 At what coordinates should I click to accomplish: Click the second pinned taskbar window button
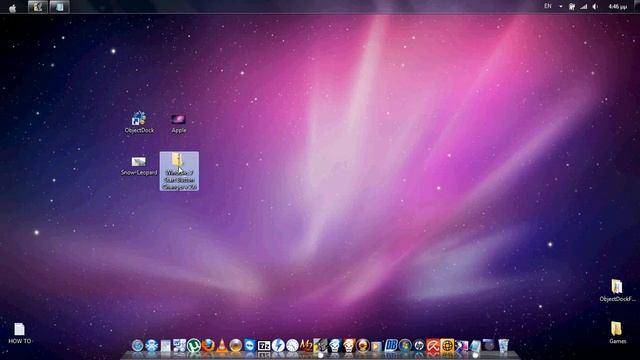tap(59, 7)
